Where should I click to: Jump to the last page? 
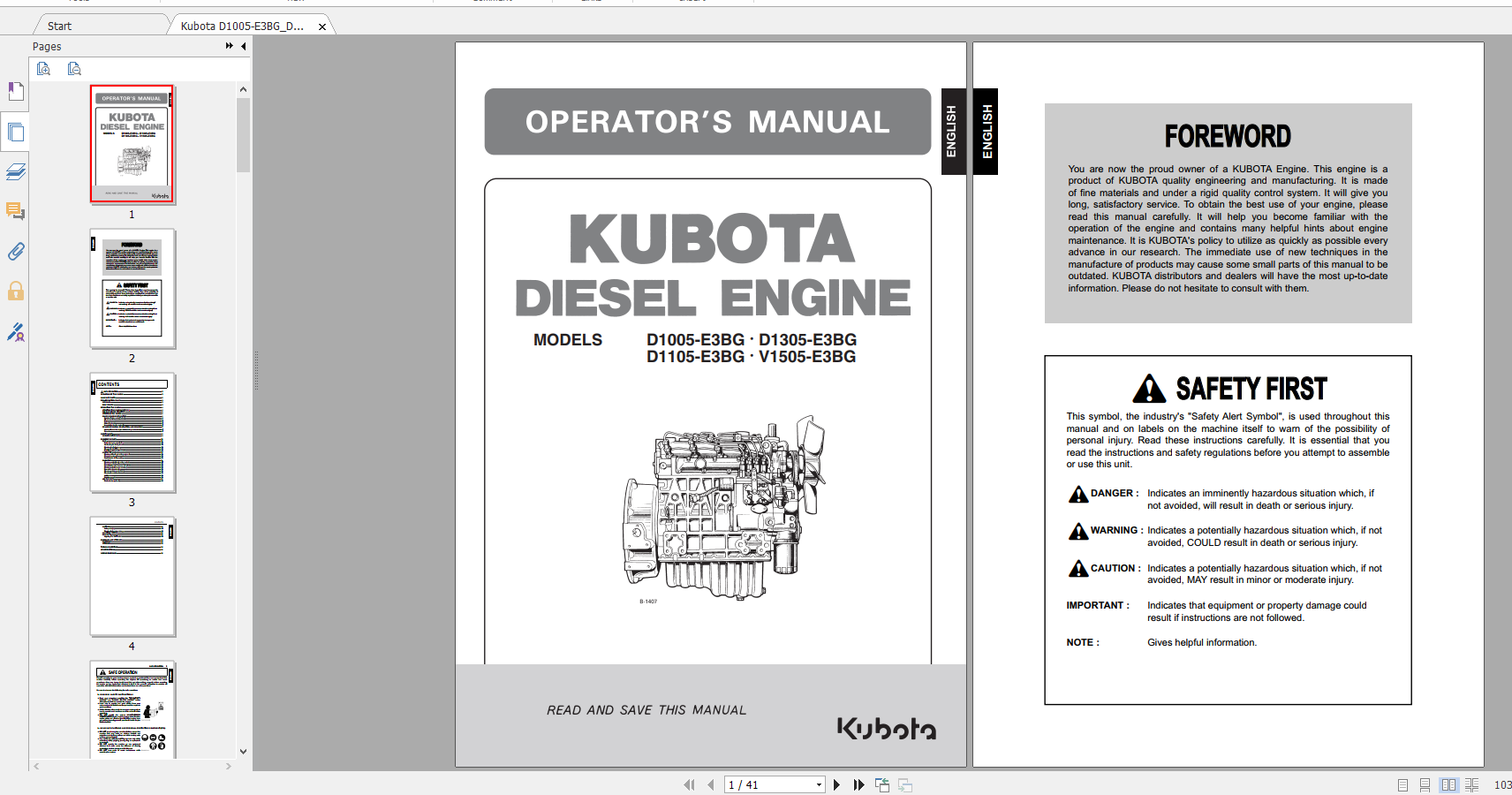(858, 784)
